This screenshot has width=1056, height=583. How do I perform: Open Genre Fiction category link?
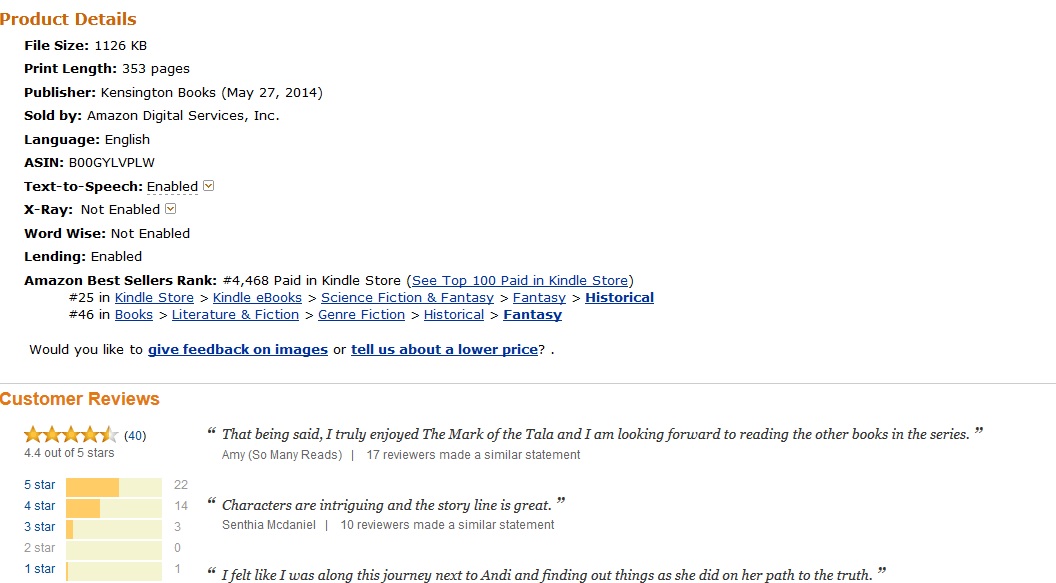[x=361, y=315]
